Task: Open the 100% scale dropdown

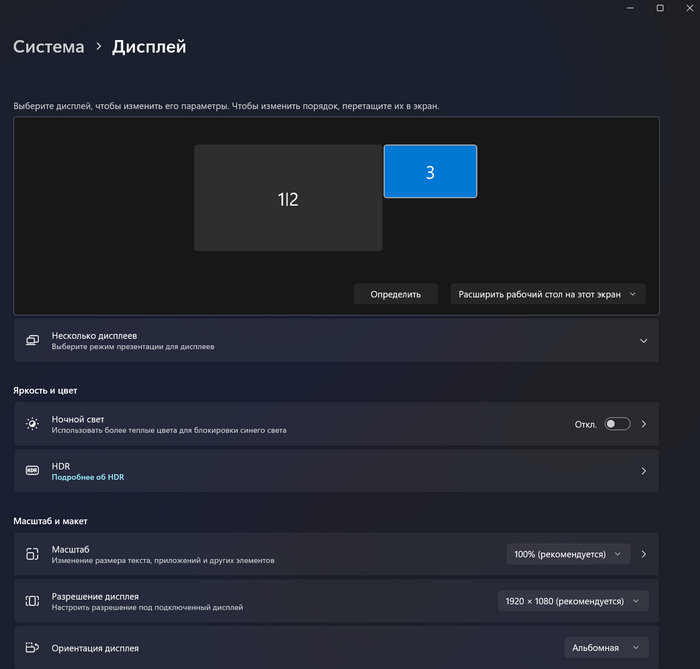Action: (x=568, y=554)
